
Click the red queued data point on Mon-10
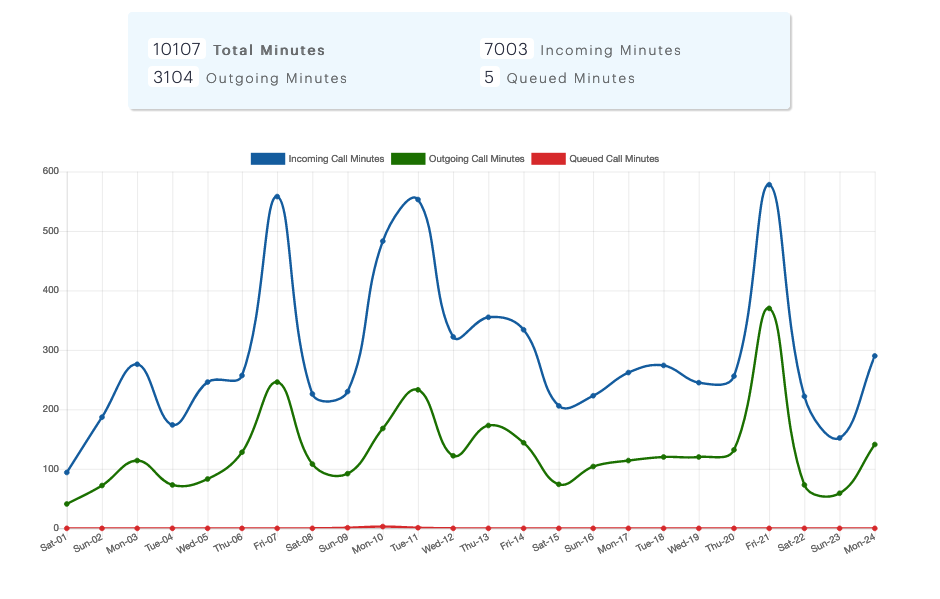(x=382, y=526)
